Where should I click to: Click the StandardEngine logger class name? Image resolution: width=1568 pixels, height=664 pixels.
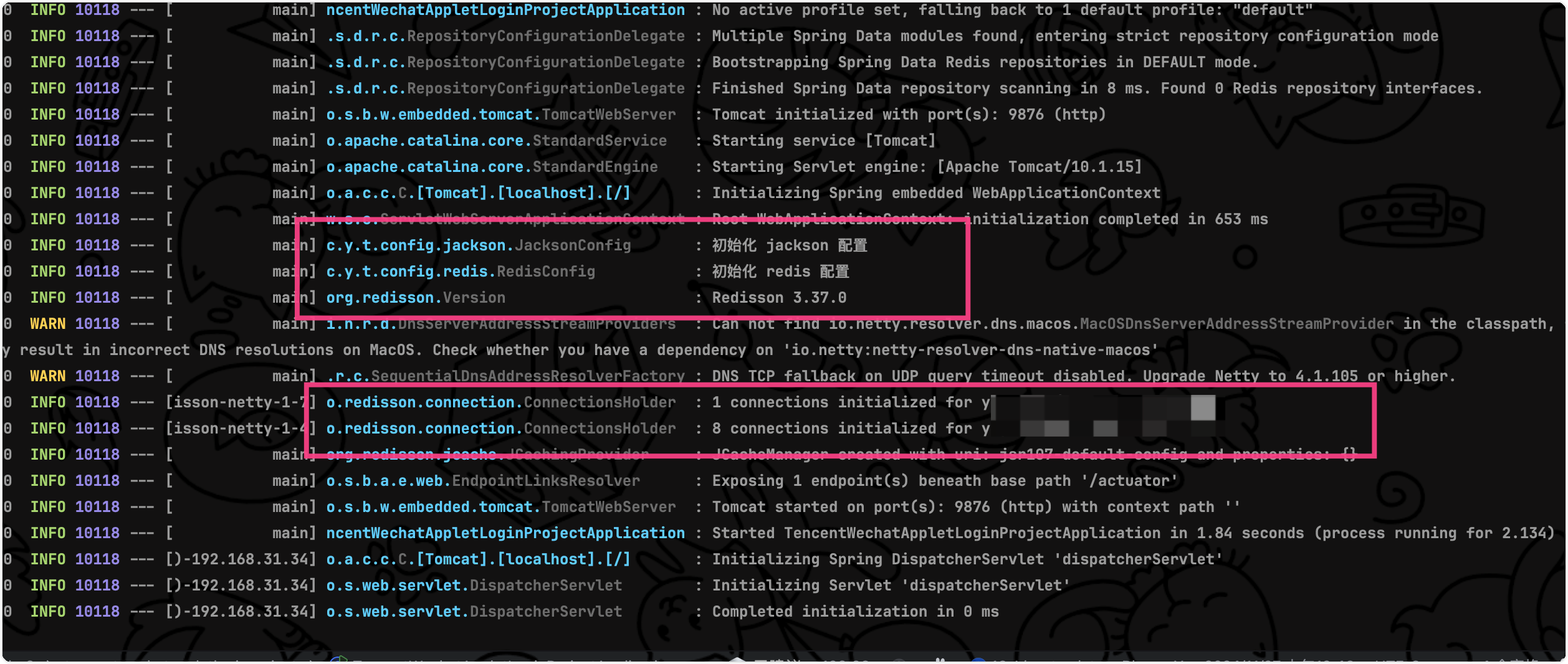[x=595, y=167]
